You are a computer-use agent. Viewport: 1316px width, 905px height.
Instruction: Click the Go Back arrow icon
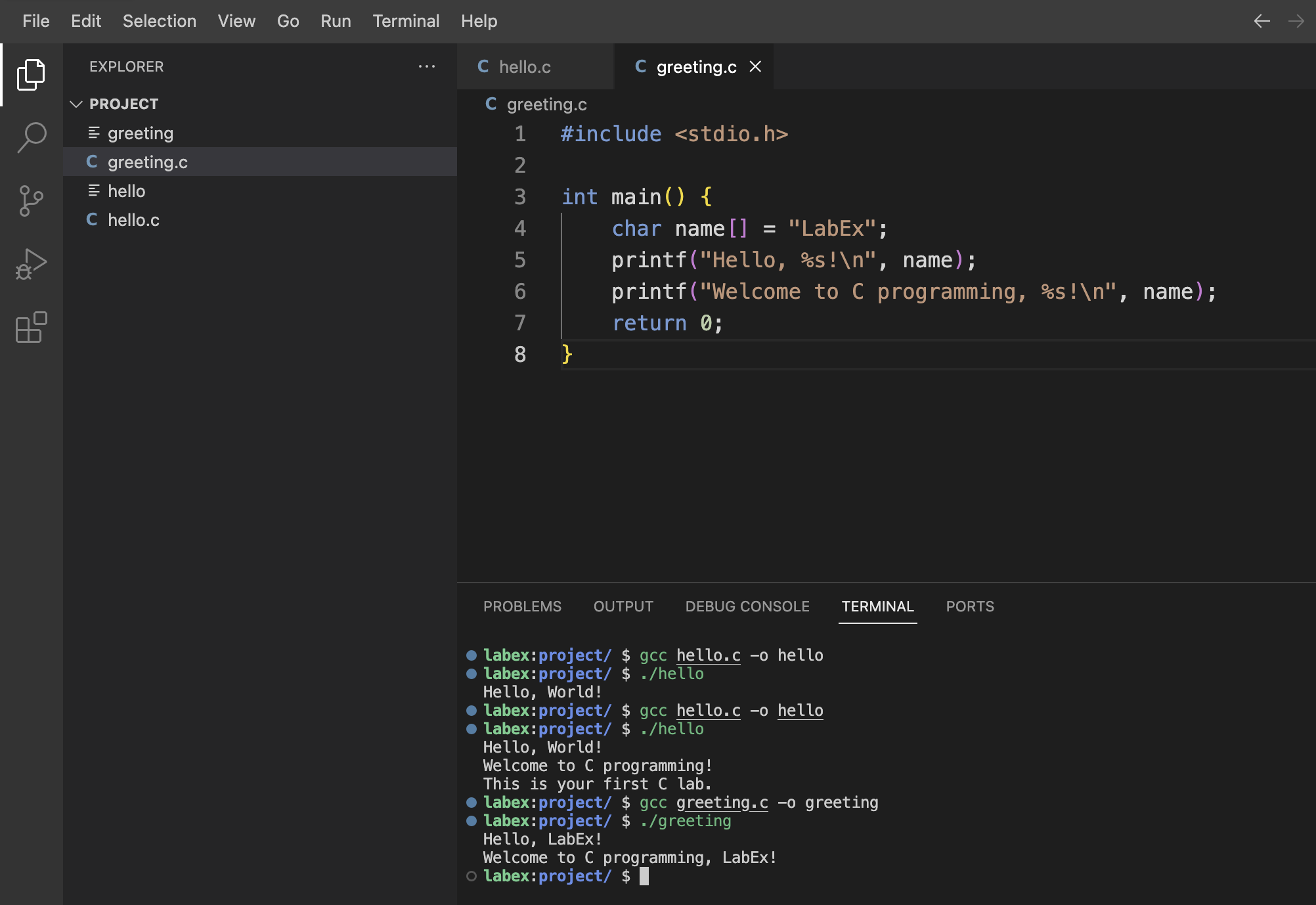coord(1261,21)
